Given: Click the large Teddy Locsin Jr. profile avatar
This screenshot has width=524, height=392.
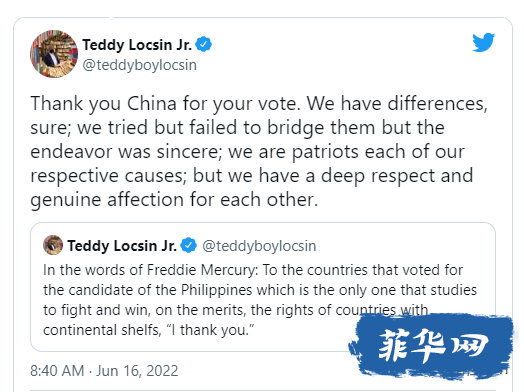Looking at the screenshot, I should point(54,54).
